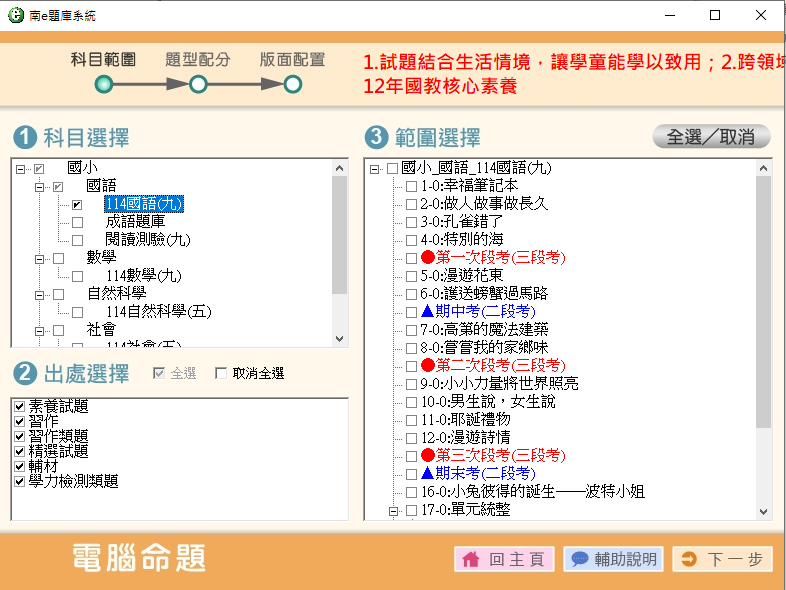786x590 pixels.
Task: Collapse the 國語 subject node
Action: pyautogui.click(x=40, y=186)
